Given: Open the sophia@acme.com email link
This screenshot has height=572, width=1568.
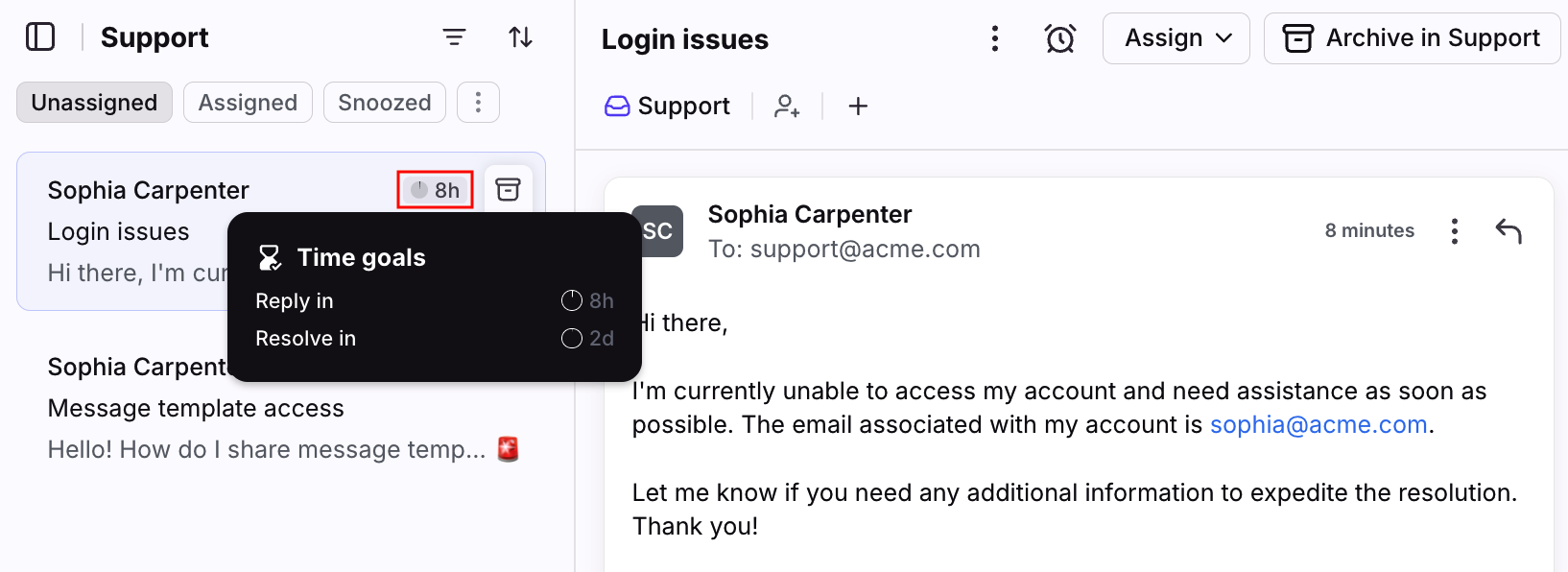Looking at the screenshot, I should tap(1319, 424).
